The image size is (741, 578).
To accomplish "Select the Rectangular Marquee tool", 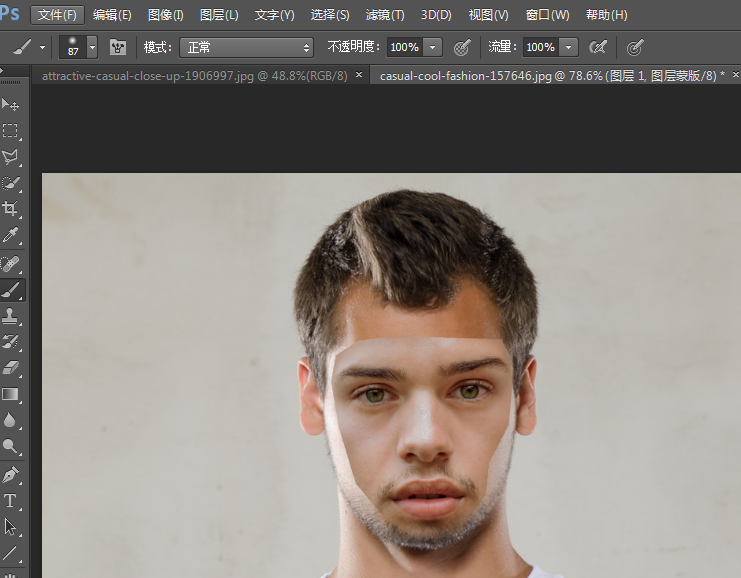I will tap(11, 131).
